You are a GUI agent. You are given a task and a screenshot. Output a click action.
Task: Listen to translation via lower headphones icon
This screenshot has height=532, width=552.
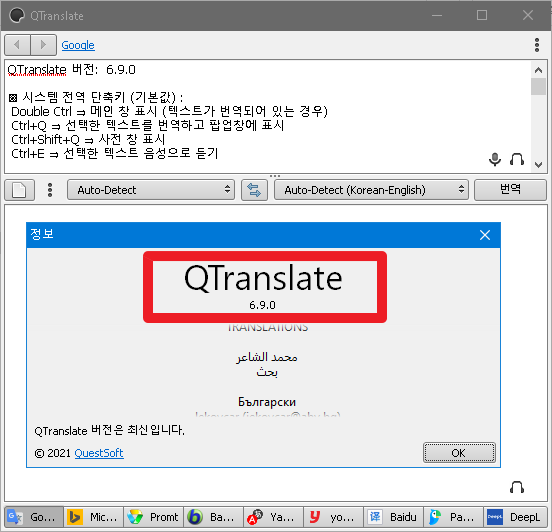point(517,488)
